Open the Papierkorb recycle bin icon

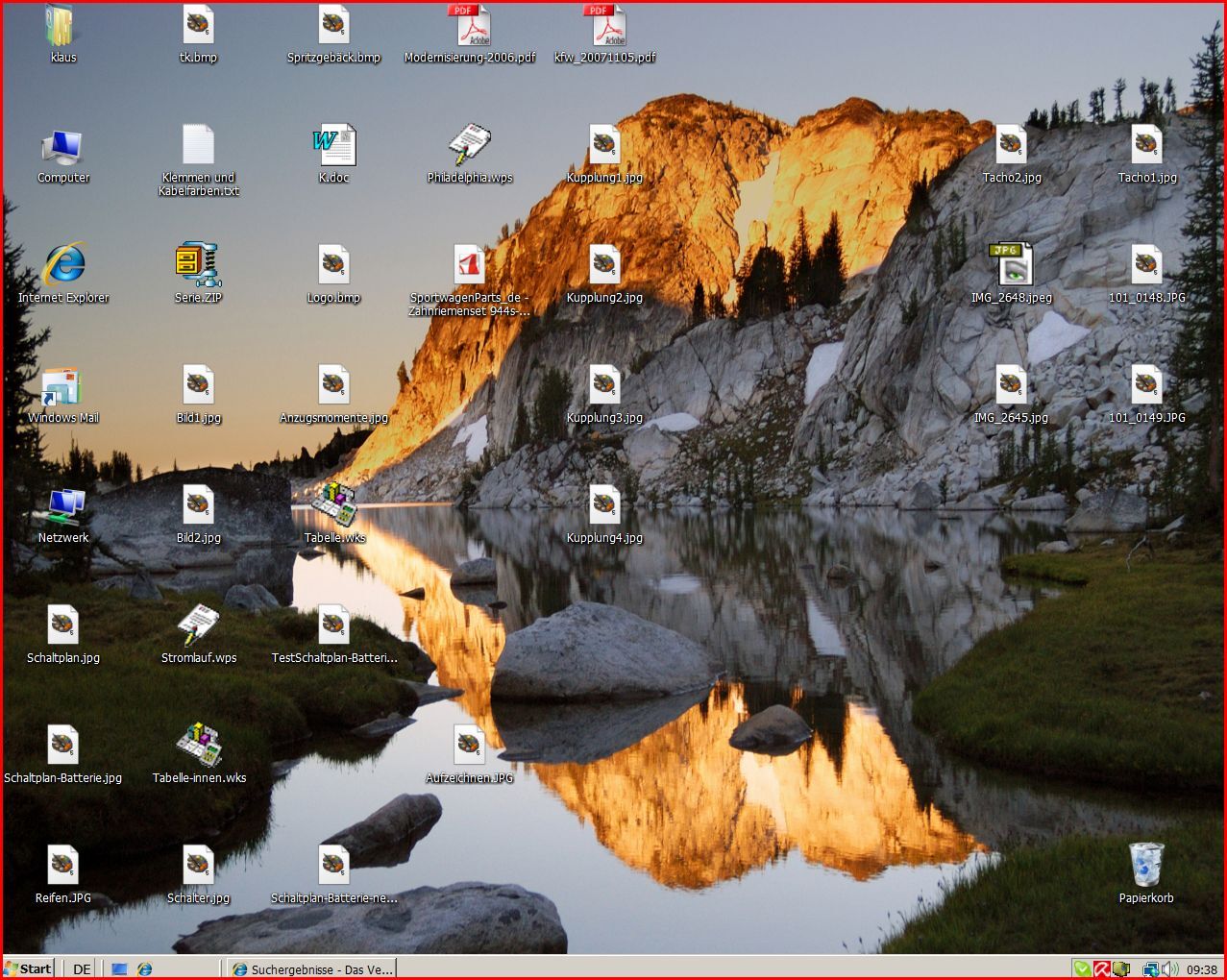(1145, 866)
